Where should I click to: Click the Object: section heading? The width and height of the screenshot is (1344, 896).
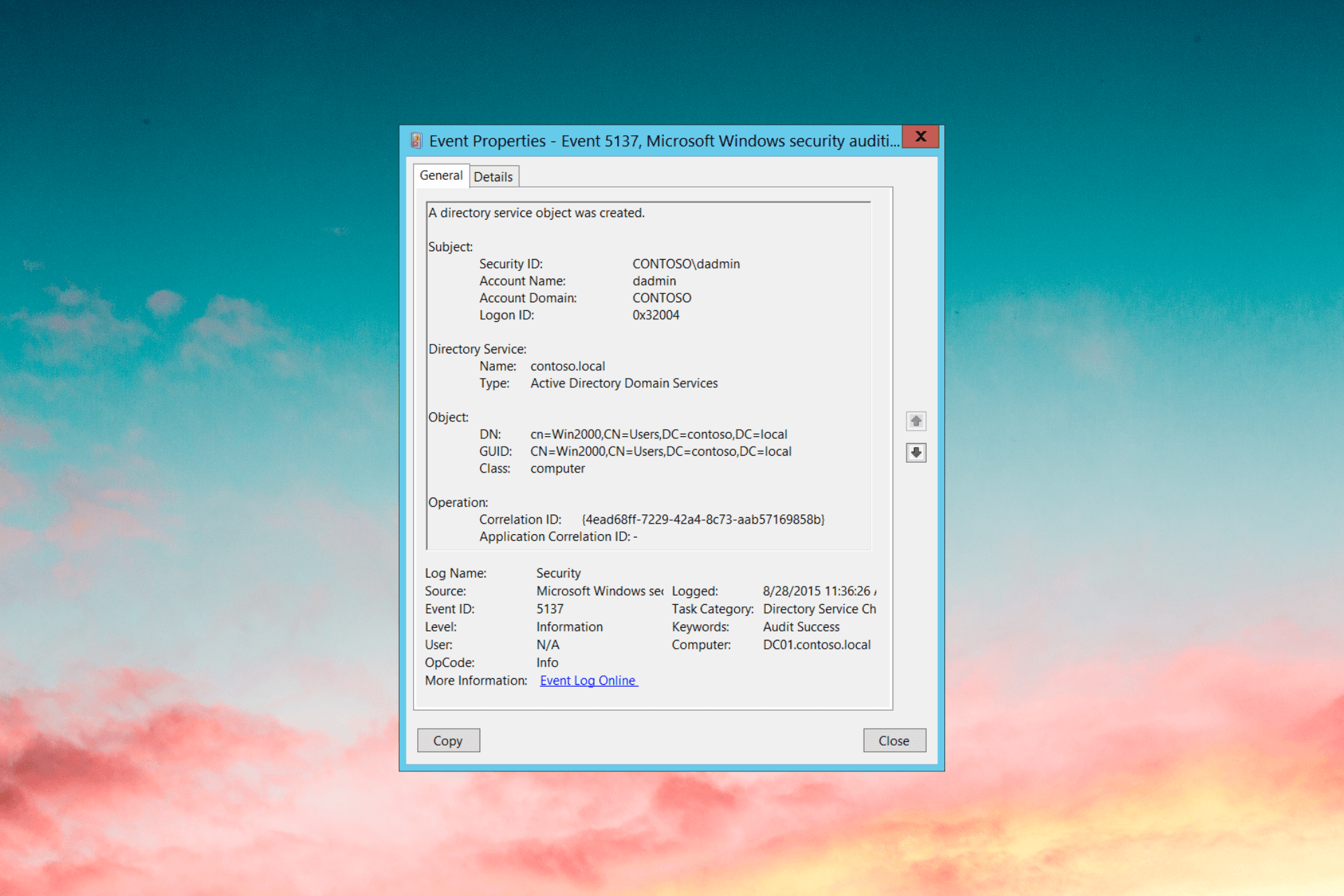click(449, 417)
